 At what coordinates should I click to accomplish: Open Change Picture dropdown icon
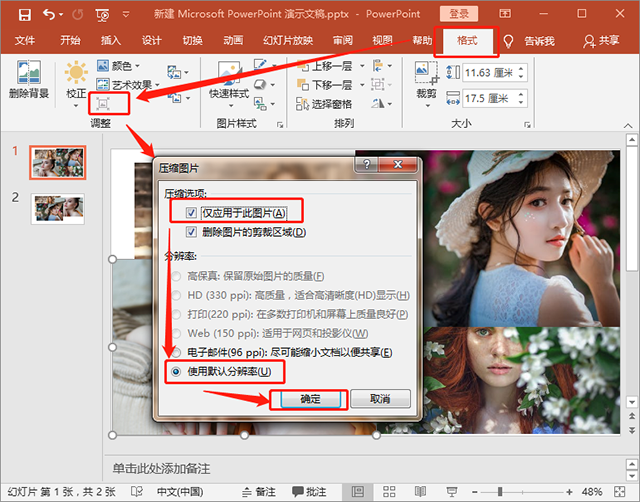point(178,72)
